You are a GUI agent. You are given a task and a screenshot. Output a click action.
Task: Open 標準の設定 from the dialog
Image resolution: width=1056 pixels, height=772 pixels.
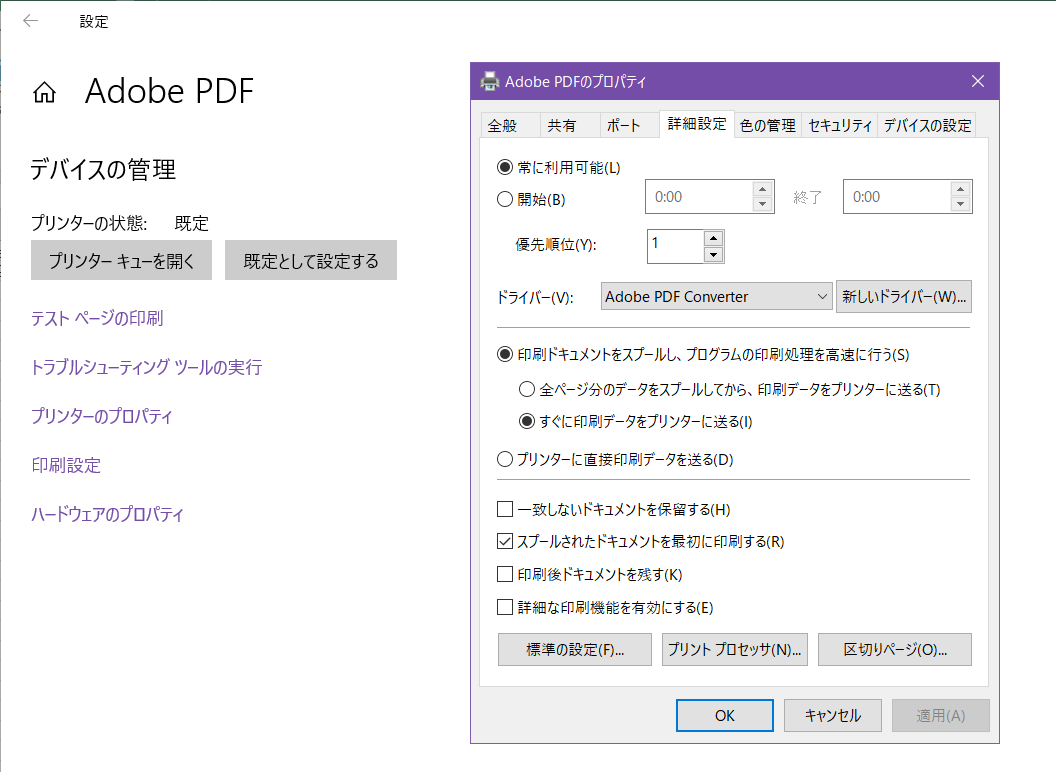pyautogui.click(x=574, y=649)
